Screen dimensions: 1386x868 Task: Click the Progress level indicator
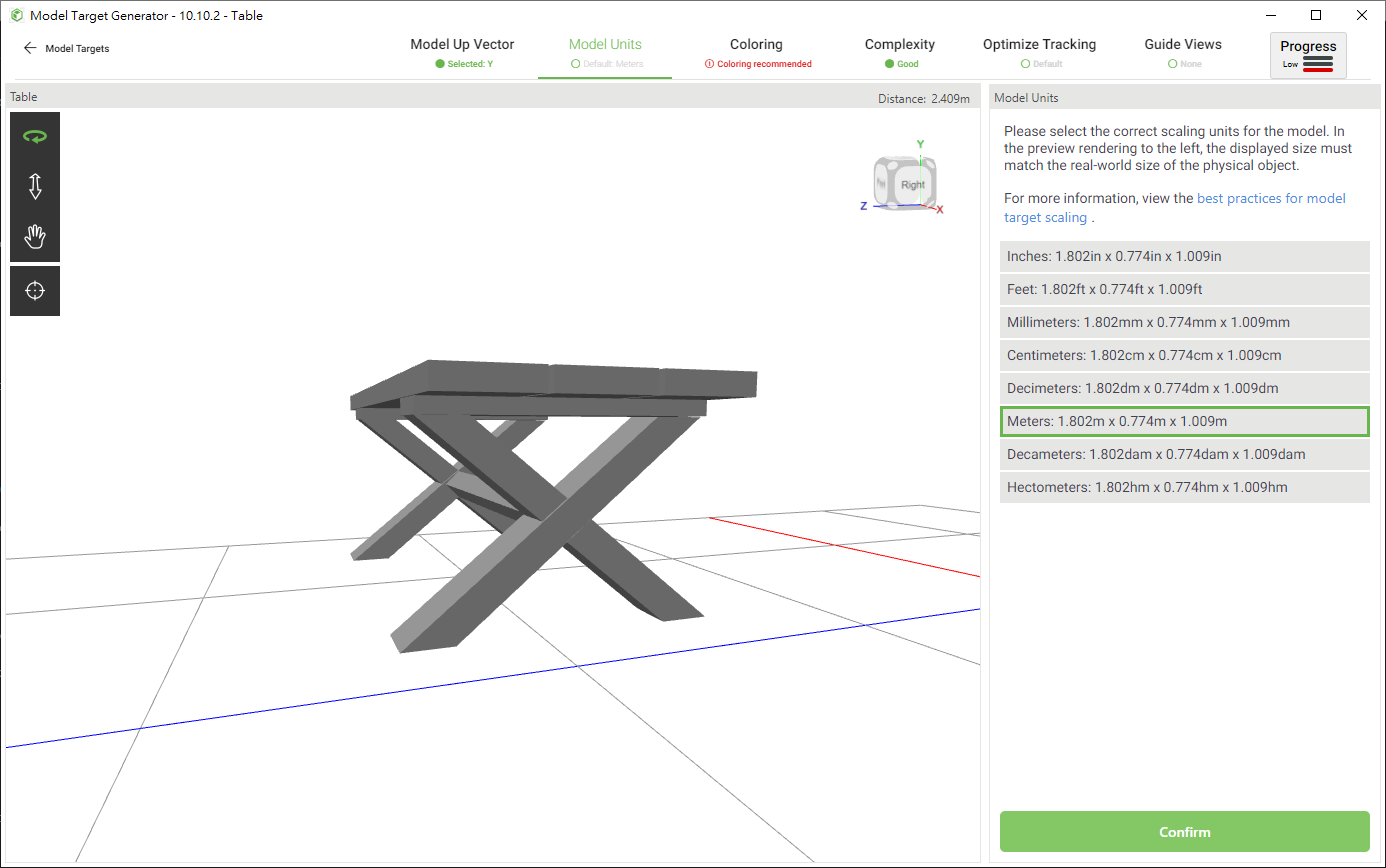1308,55
